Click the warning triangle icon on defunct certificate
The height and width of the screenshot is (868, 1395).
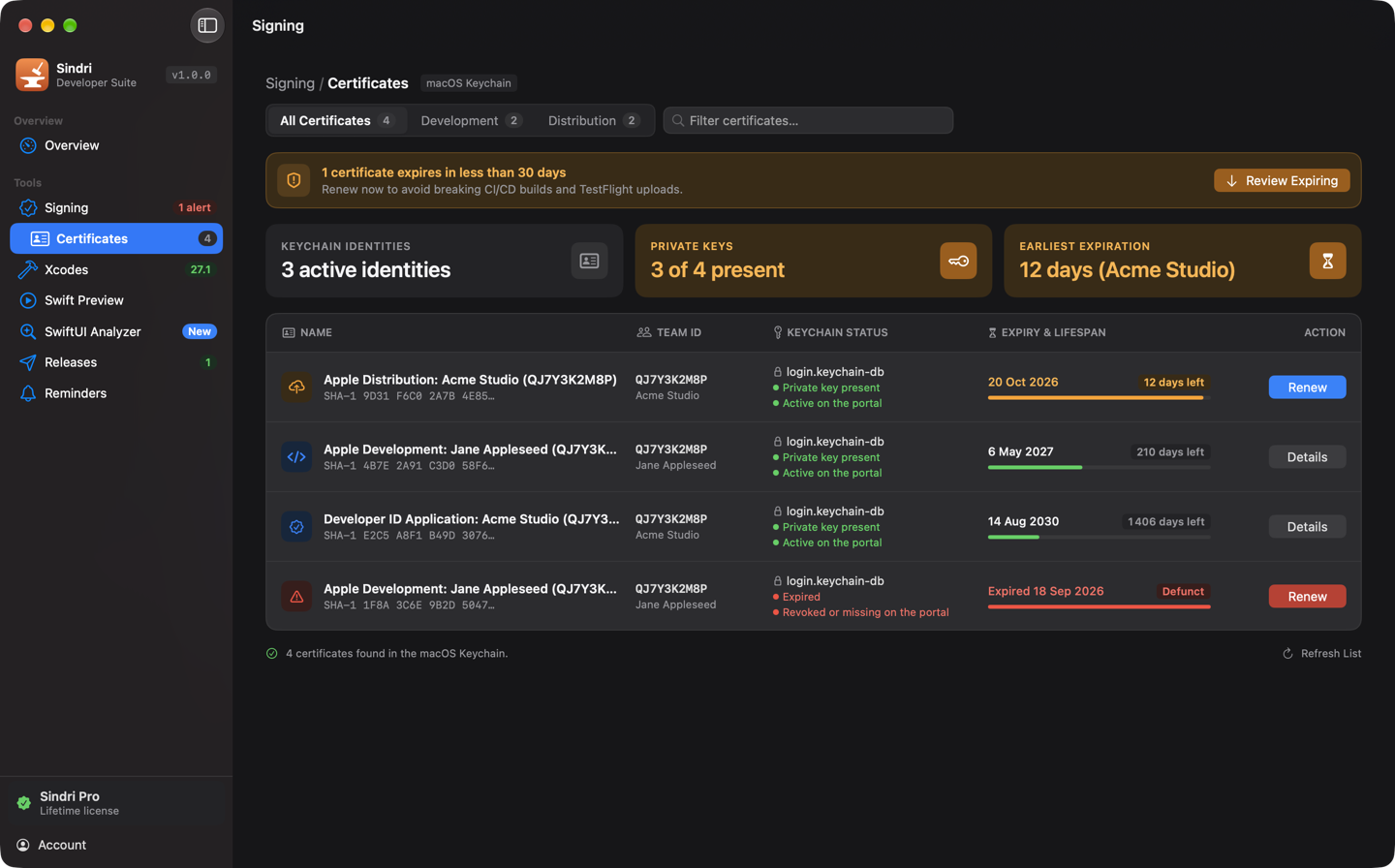[296, 596]
